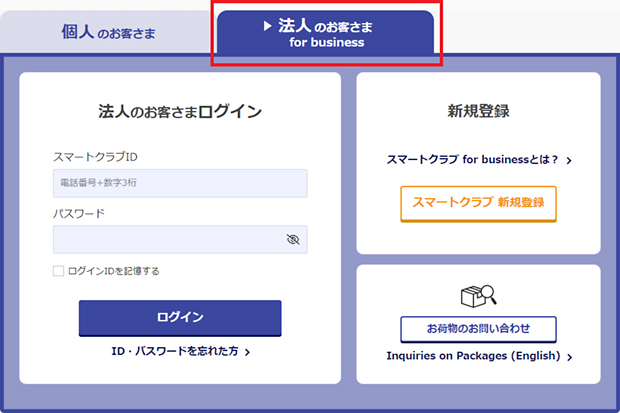Click the 新規登録 heading text
620x413 pixels.
tap(478, 111)
